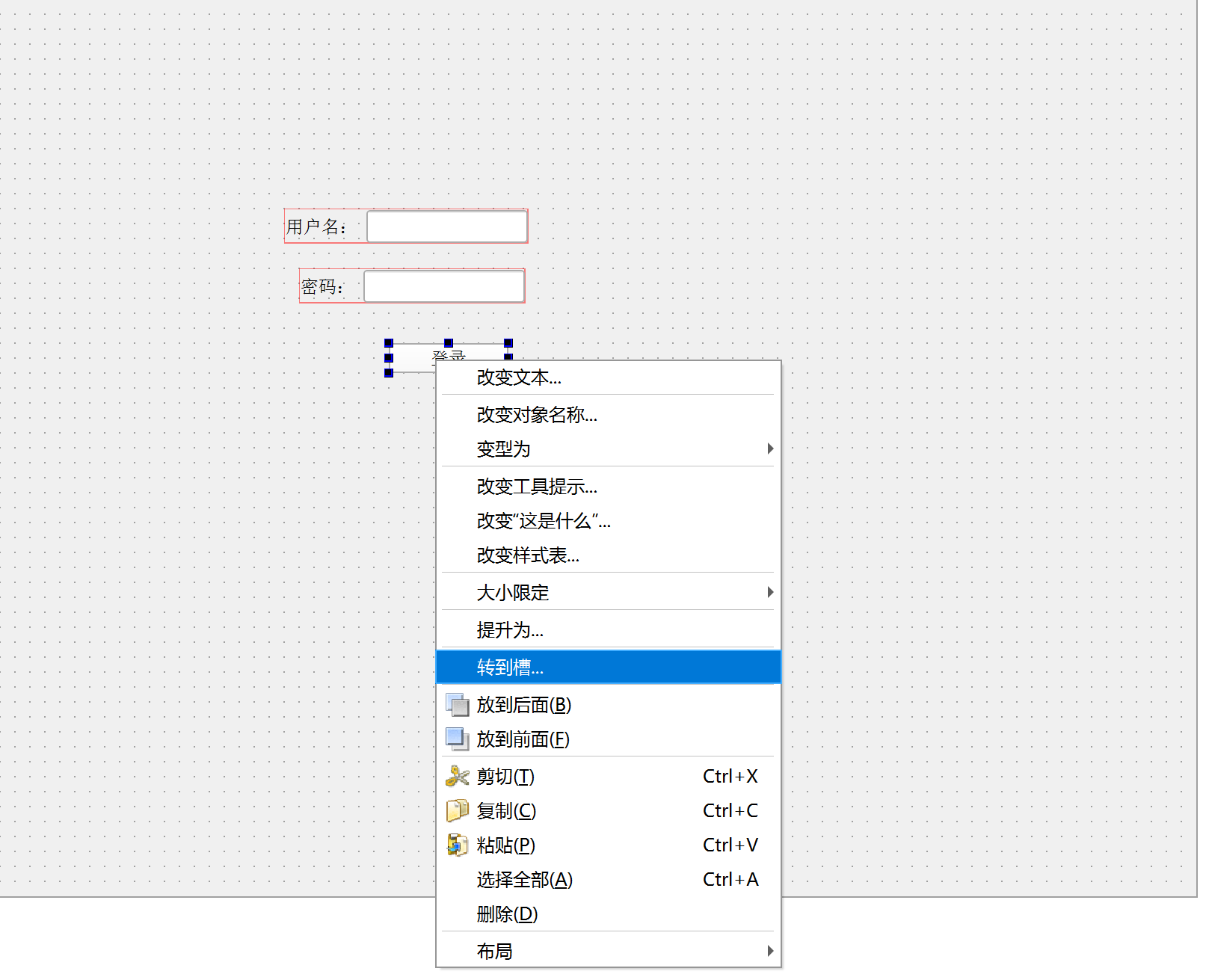Select 改变样式表... option
Image resolution: width=1206 pixels, height=980 pixels.
pos(528,555)
